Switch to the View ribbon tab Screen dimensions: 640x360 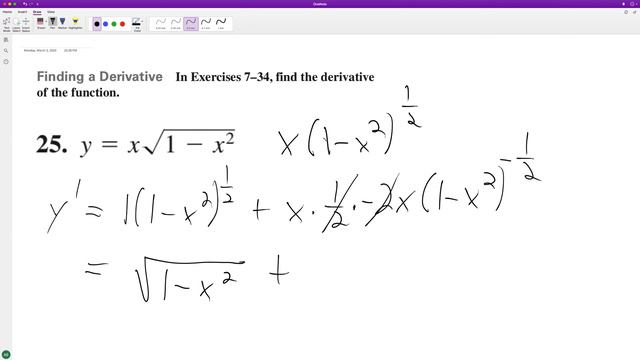(51, 12)
